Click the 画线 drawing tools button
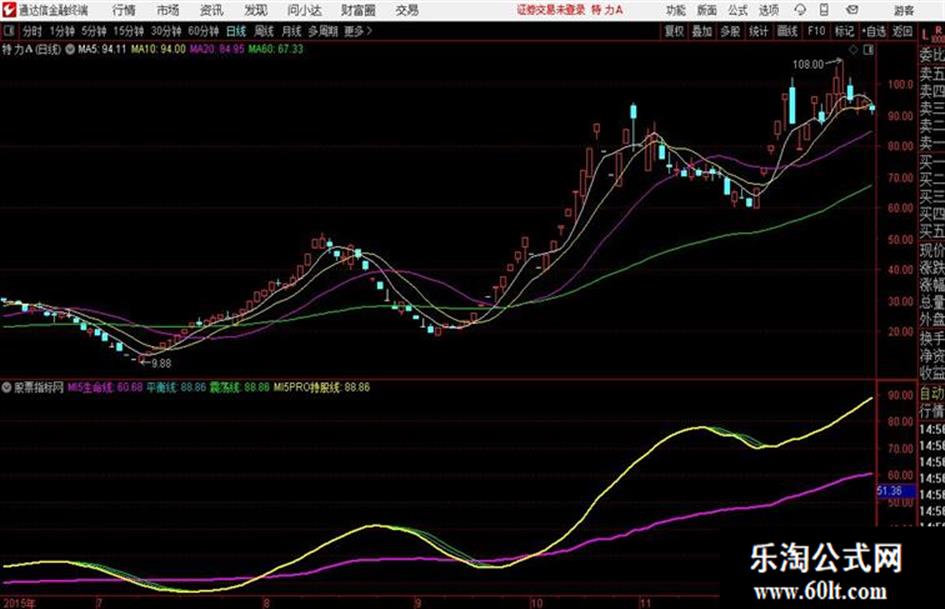Screen dimensions: 945x609 [787, 31]
